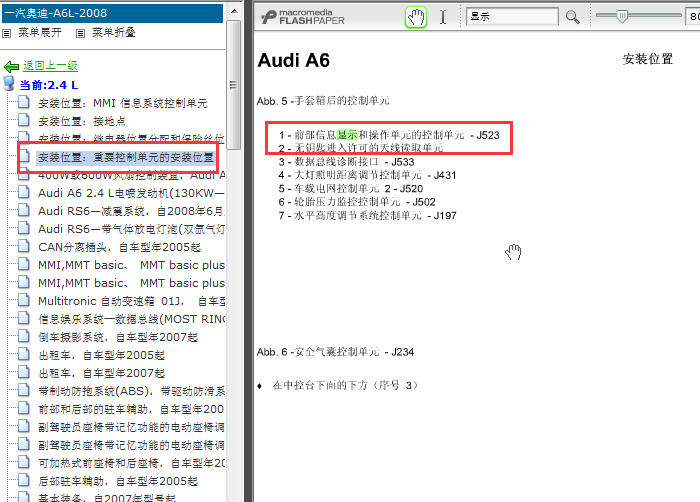Open 安装位置：接地点 entry

point(82,121)
